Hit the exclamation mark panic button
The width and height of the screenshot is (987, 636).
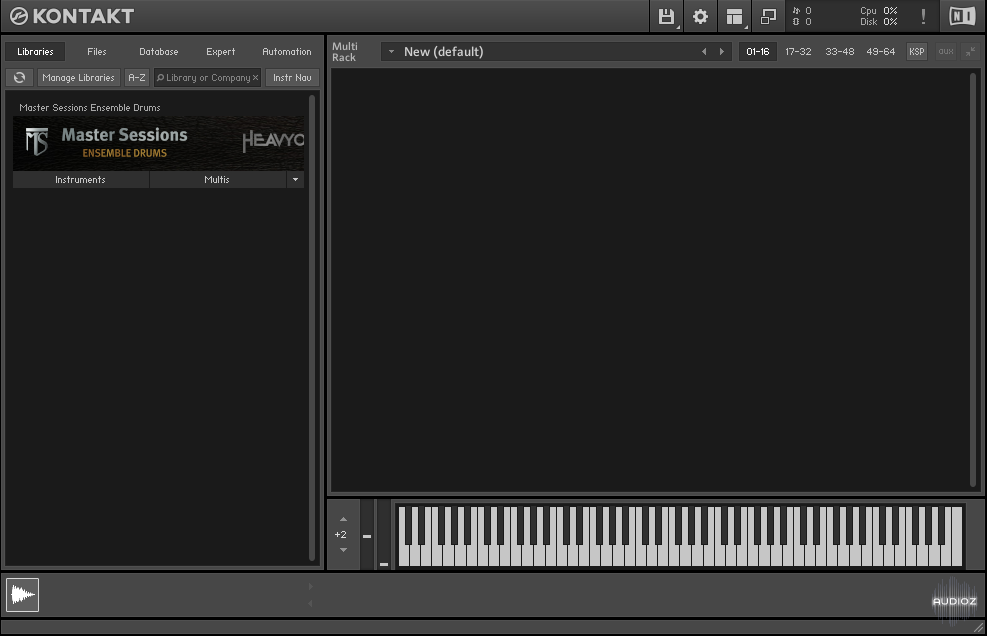tap(923, 16)
